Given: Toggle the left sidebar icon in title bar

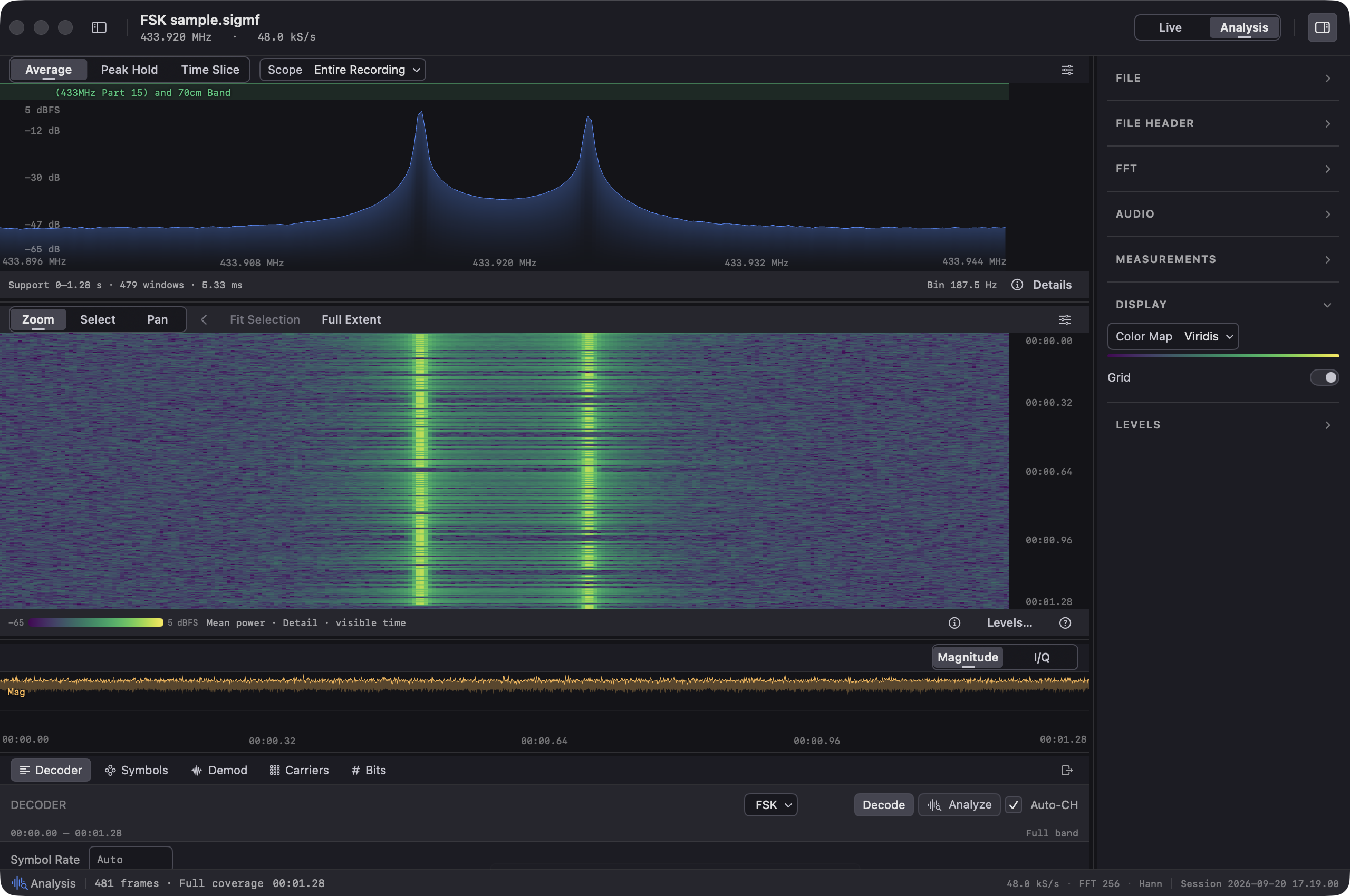Looking at the screenshot, I should click(99, 27).
